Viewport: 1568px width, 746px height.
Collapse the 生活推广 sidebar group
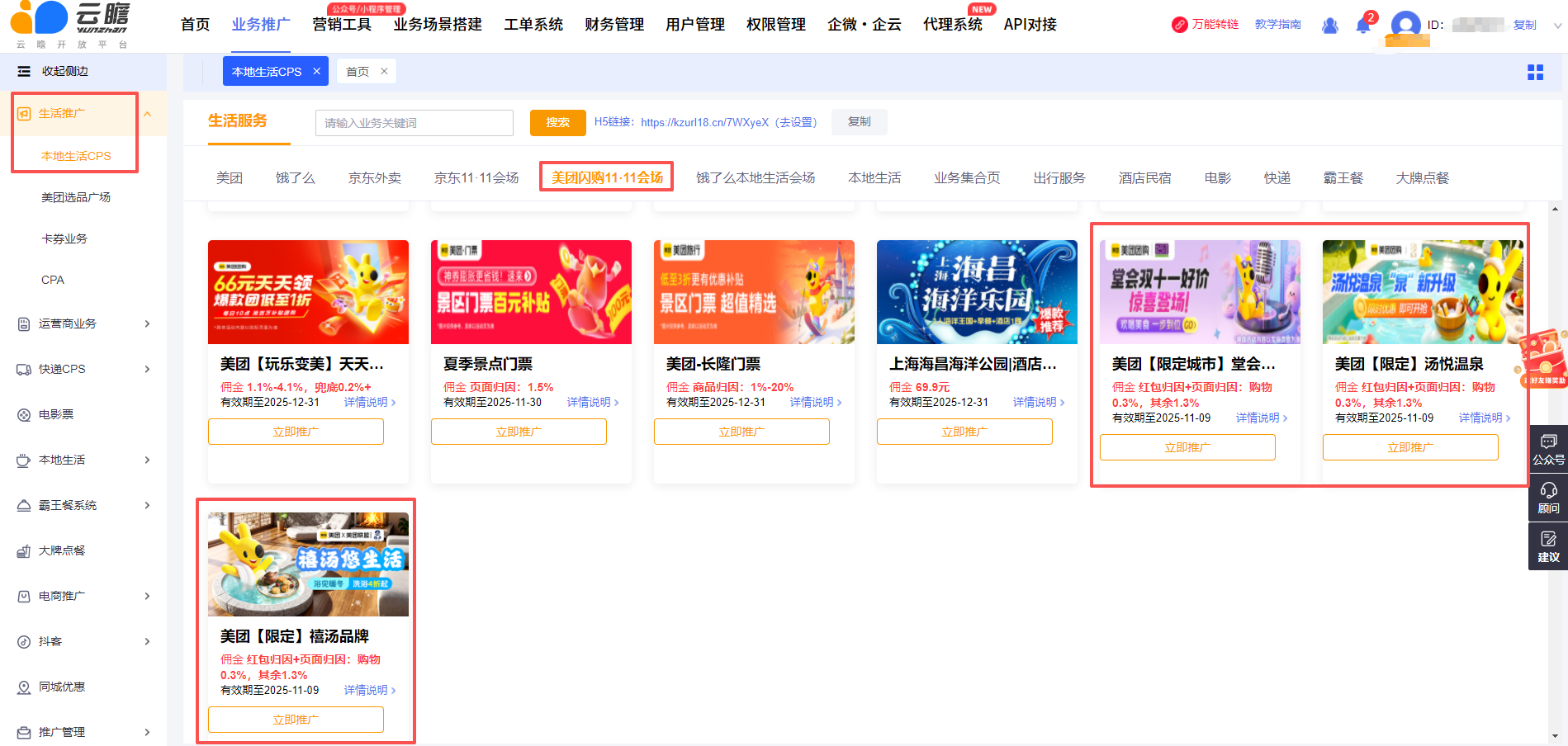point(147,114)
